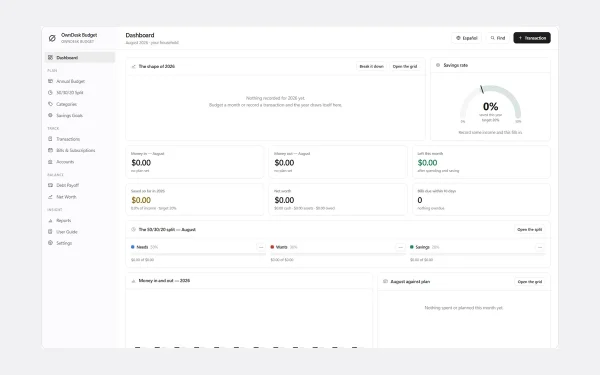The image size is (600, 375).
Task: Click the clock icon beside The 50/30/20 split
Action: click(x=134, y=230)
